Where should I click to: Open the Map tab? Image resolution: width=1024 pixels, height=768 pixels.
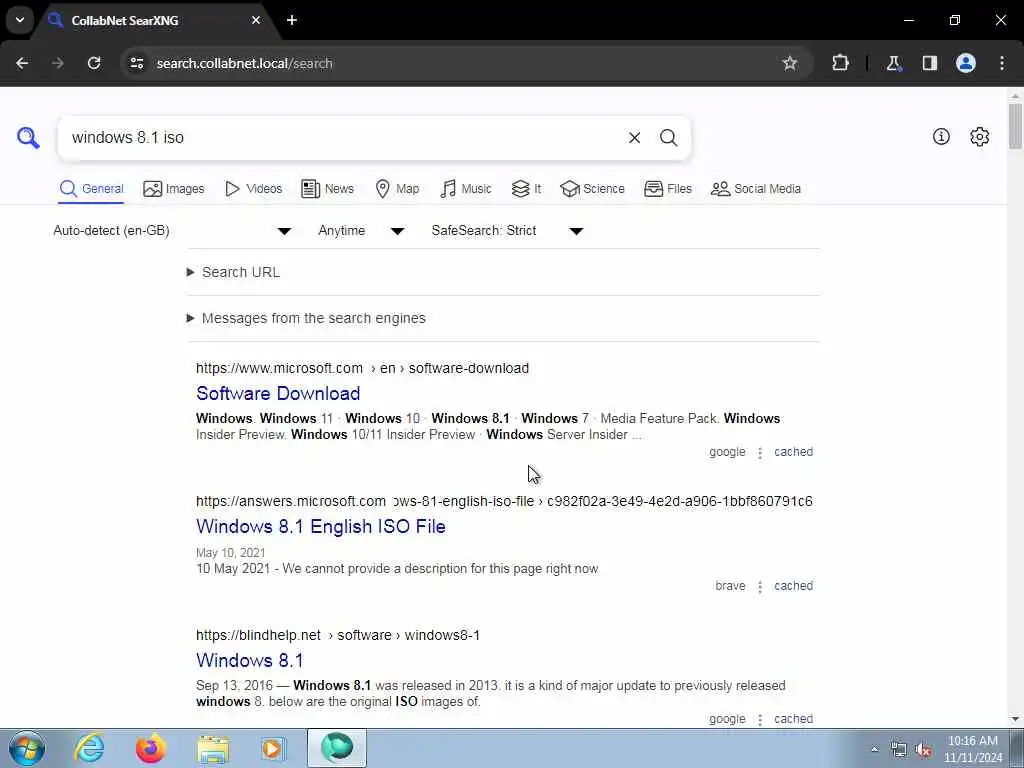click(x=398, y=189)
